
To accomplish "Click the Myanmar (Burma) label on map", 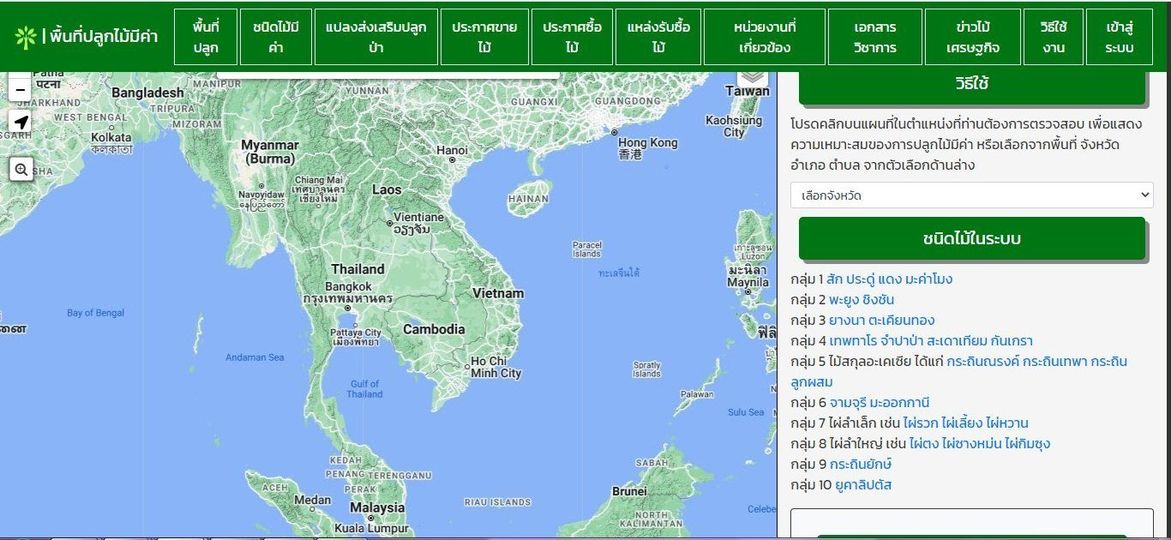I will (x=270, y=152).
